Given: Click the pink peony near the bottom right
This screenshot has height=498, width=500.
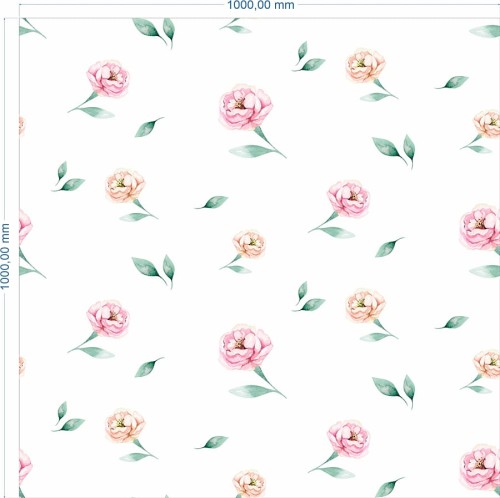Looking at the screenshot, I should click(348, 439).
